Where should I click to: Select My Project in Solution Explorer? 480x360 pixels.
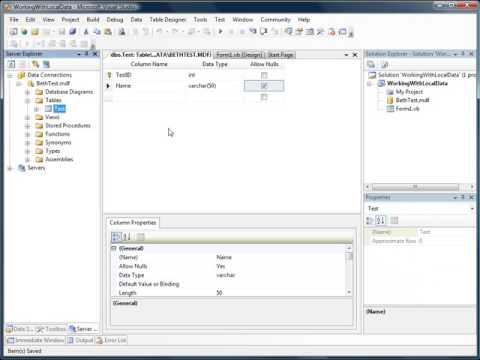click(x=409, y=92)
